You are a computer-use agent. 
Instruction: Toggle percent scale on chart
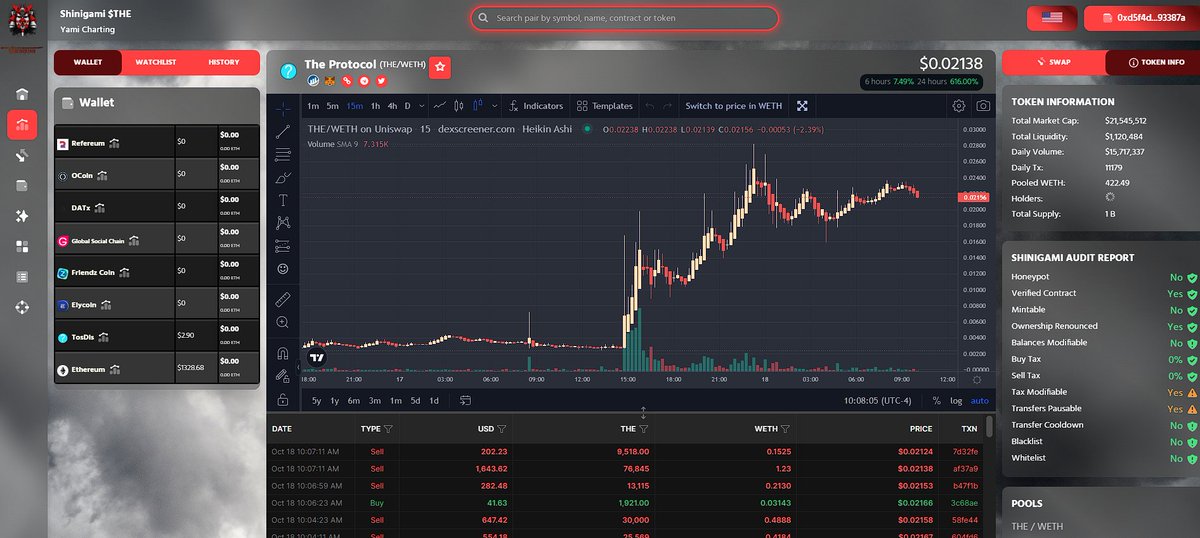click(x=936, y=401)
